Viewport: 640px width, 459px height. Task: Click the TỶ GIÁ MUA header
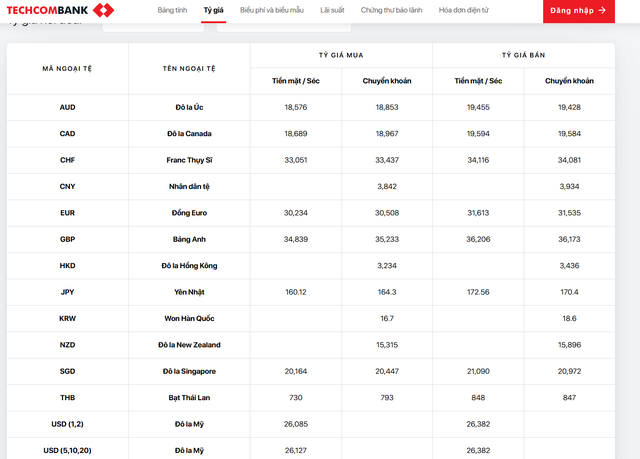click(341, 55)
